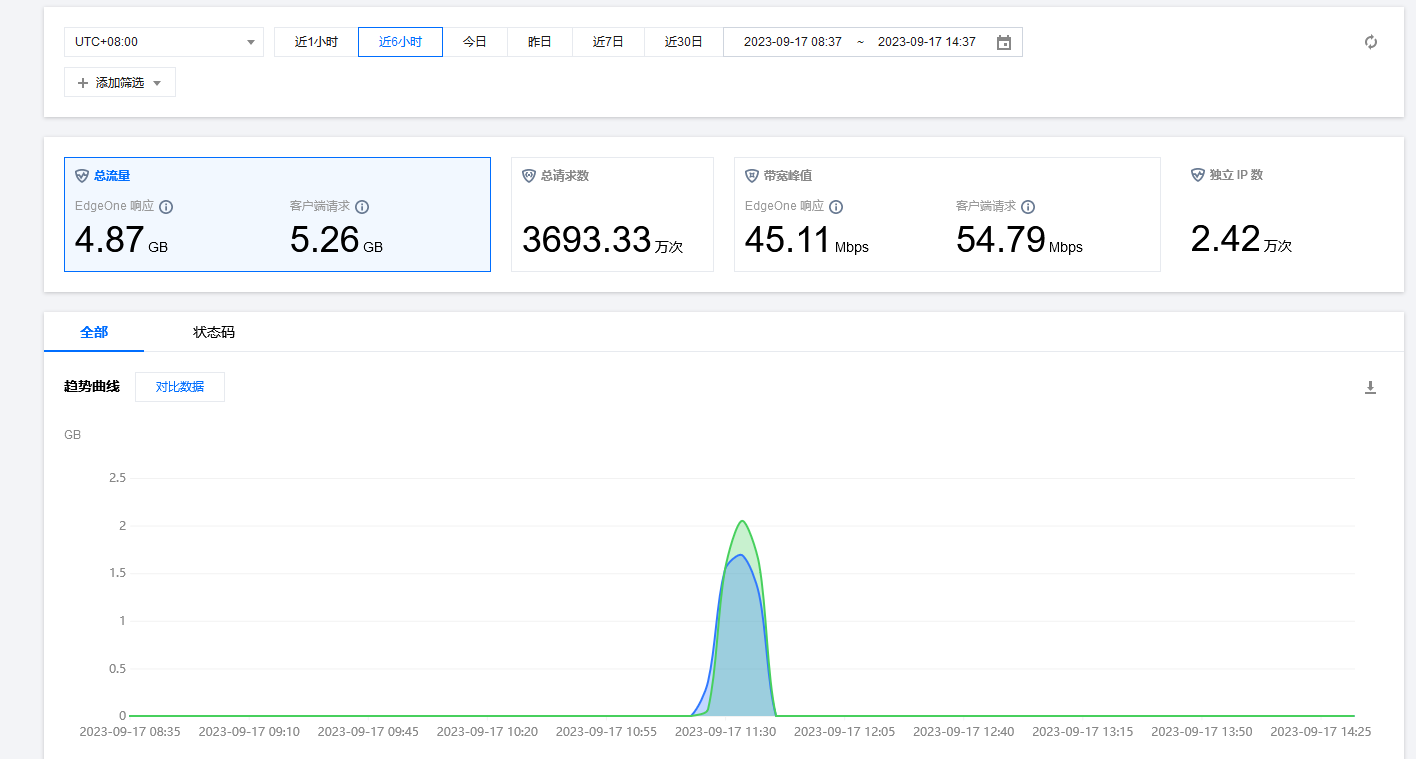The height and width of the screenshot is (759, 1416).
Task: Click the 54.79 Mbps value
Action: [1019, 240]
